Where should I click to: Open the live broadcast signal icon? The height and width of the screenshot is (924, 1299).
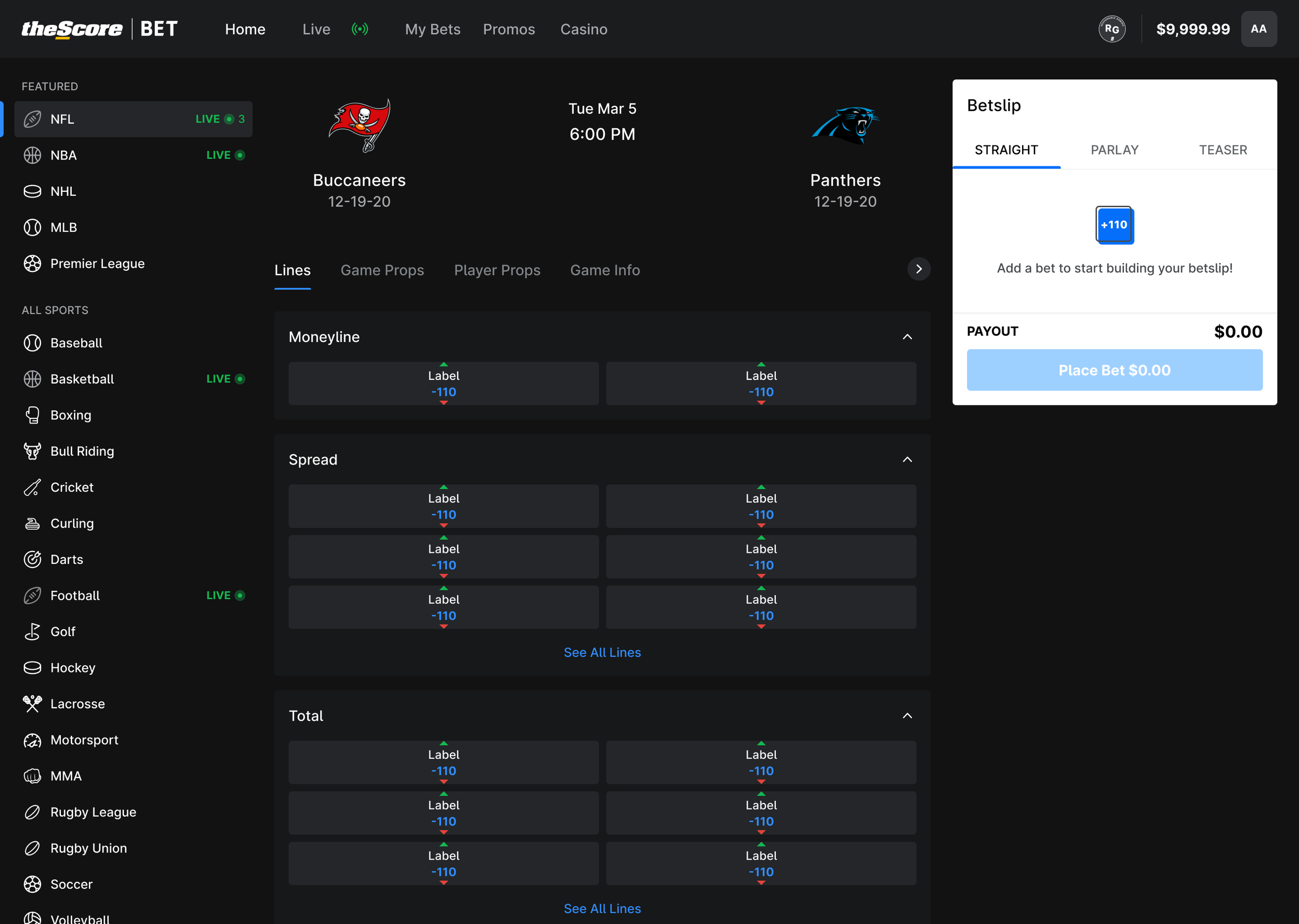tap(360, 29)
